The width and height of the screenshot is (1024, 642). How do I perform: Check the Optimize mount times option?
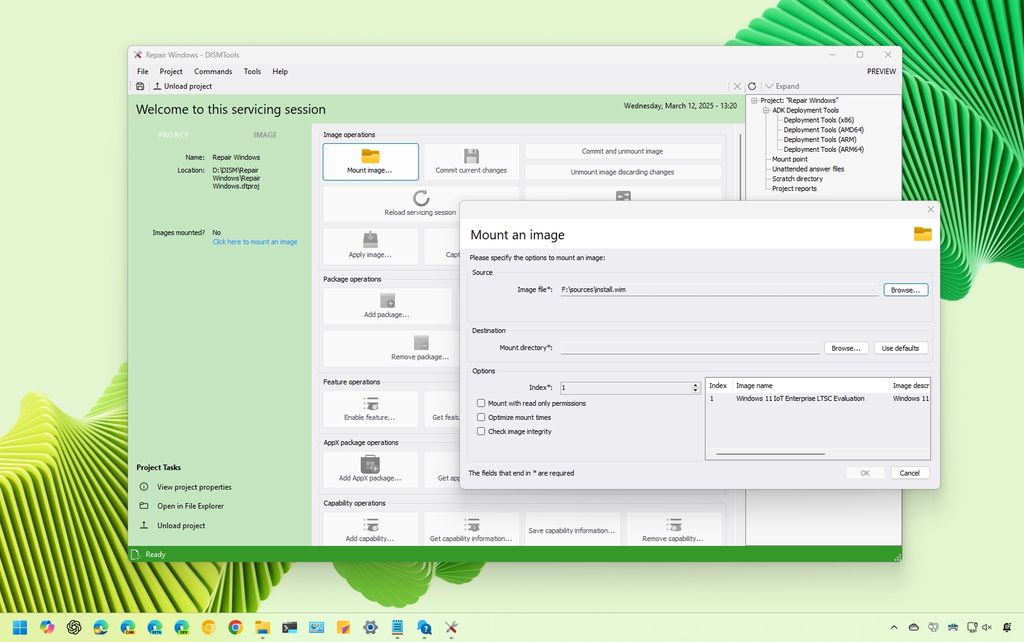coord(481,417)
